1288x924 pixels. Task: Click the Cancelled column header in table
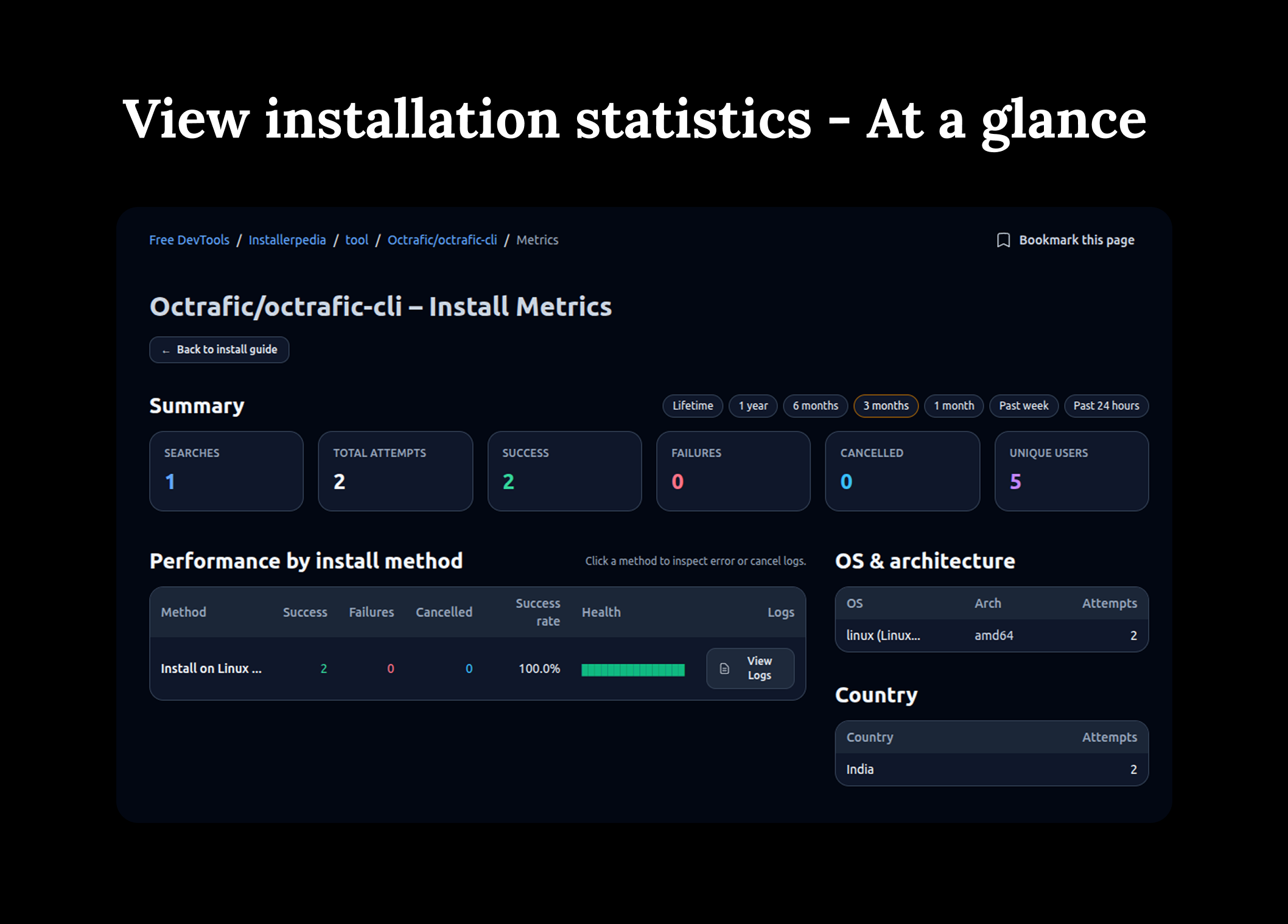click(444, 612)
